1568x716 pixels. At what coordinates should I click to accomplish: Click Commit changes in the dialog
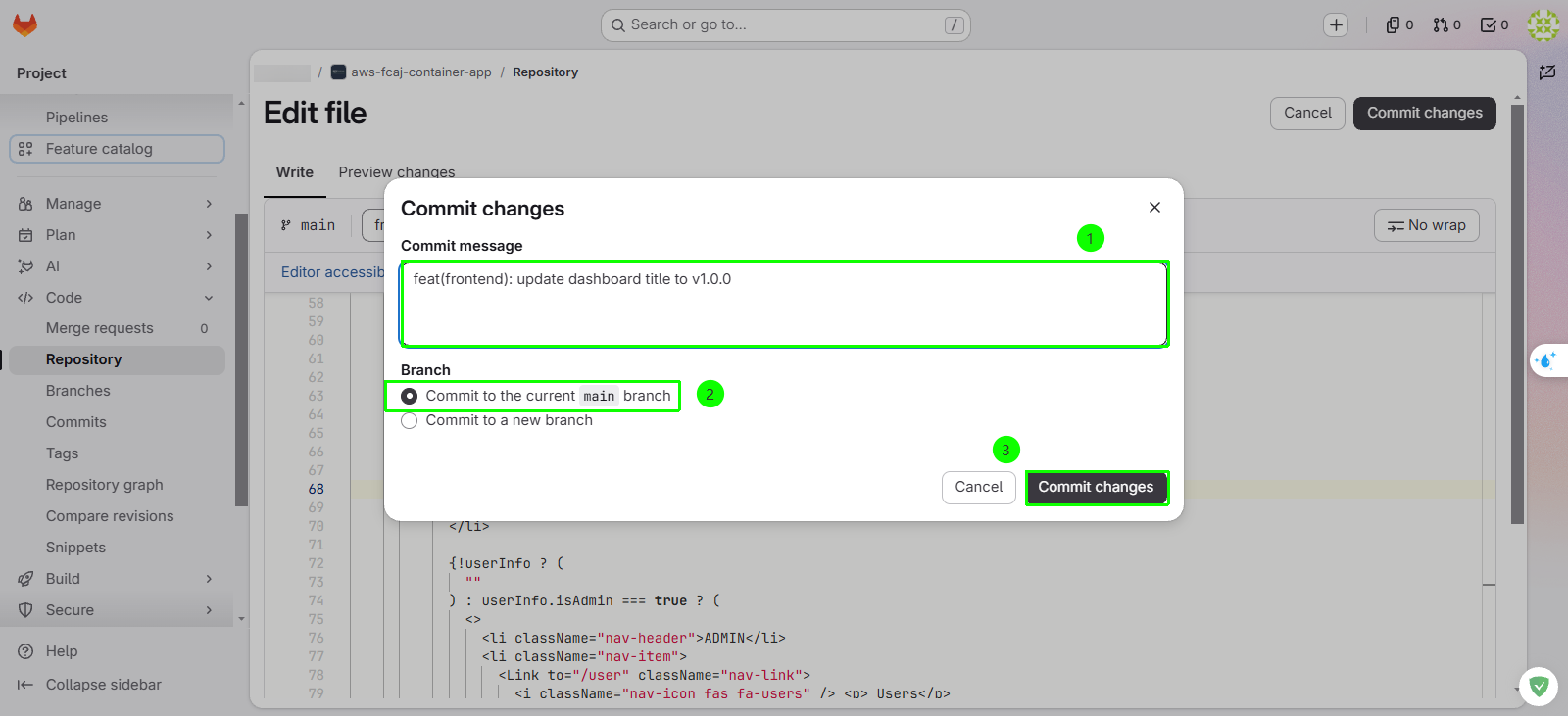[1096, 487]
